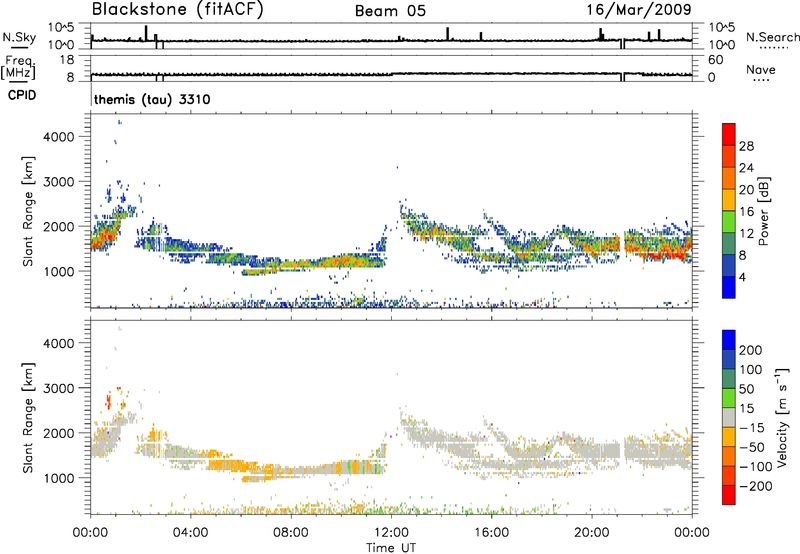The width and height of the screenshot is (800, 554).
Task: Click the 'Velocity [m s-1]' color bar title
Action: (x=782, y=417)
